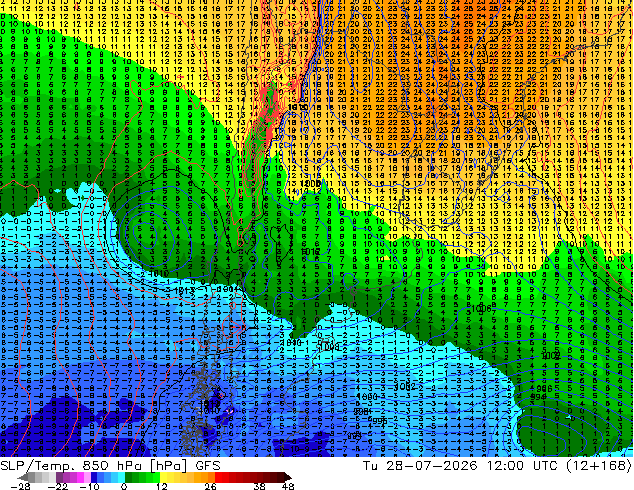The width and height of the screenshot is (634, 490).
Task: Click the bright red segment of the color scale
Action: pyautogui.click(x=218, y=477)
